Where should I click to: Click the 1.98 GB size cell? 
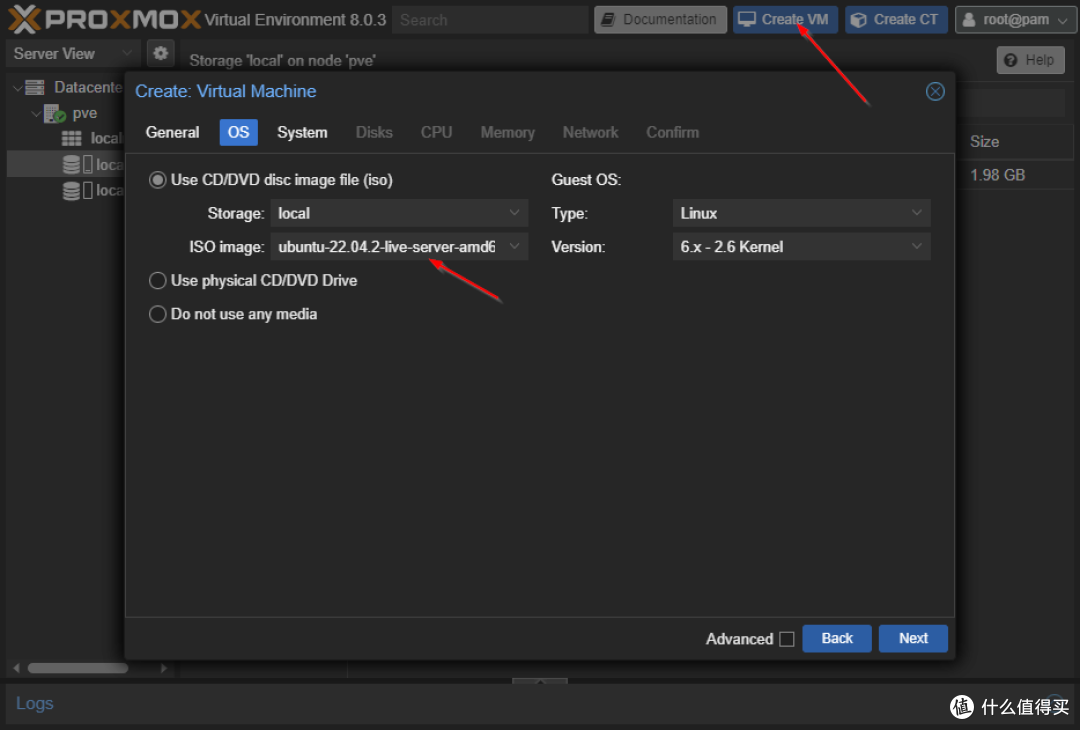pos(997,175)
